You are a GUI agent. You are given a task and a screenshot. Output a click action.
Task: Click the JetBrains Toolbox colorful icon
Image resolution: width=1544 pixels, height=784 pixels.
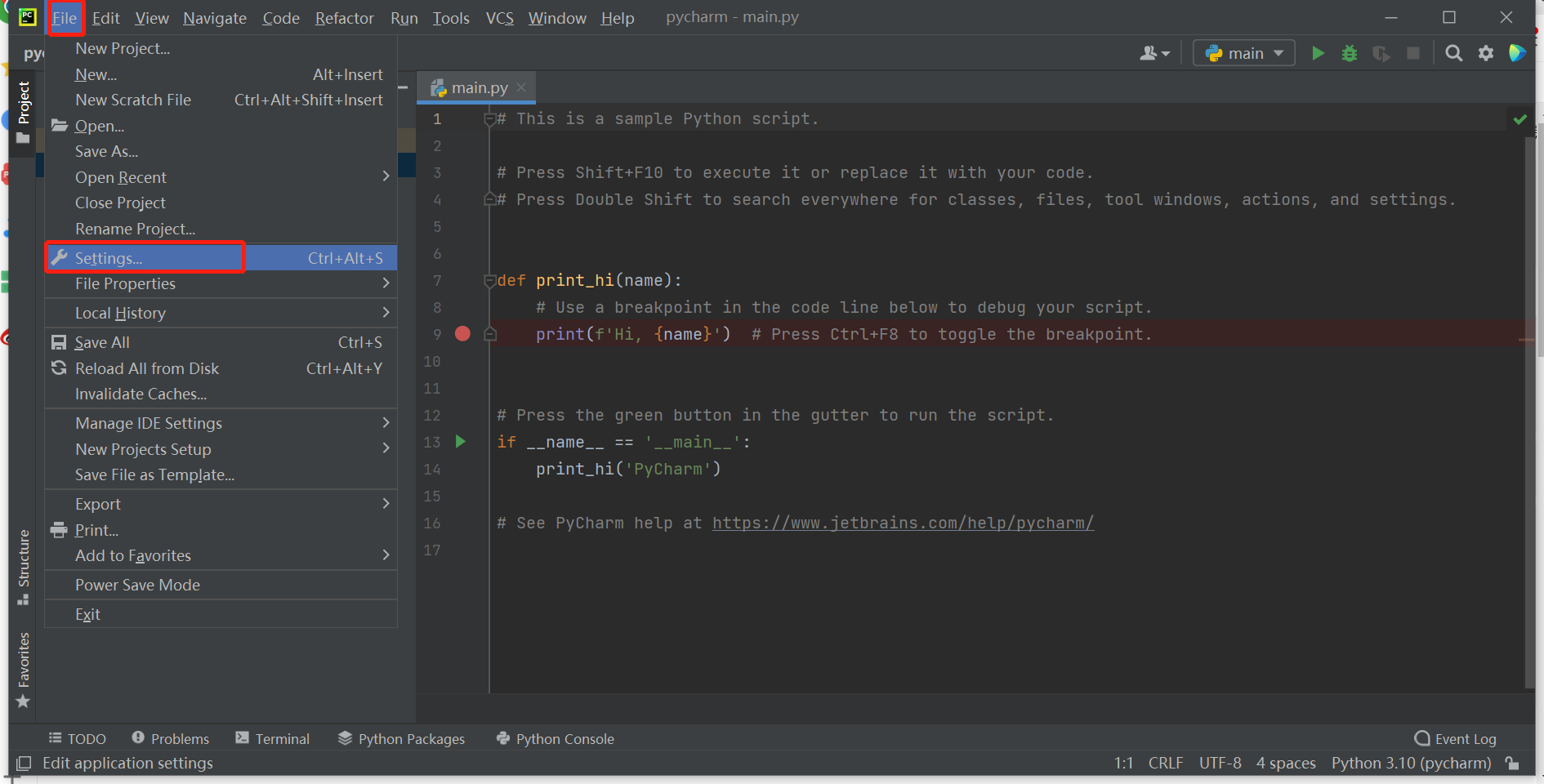(1517, 53)
